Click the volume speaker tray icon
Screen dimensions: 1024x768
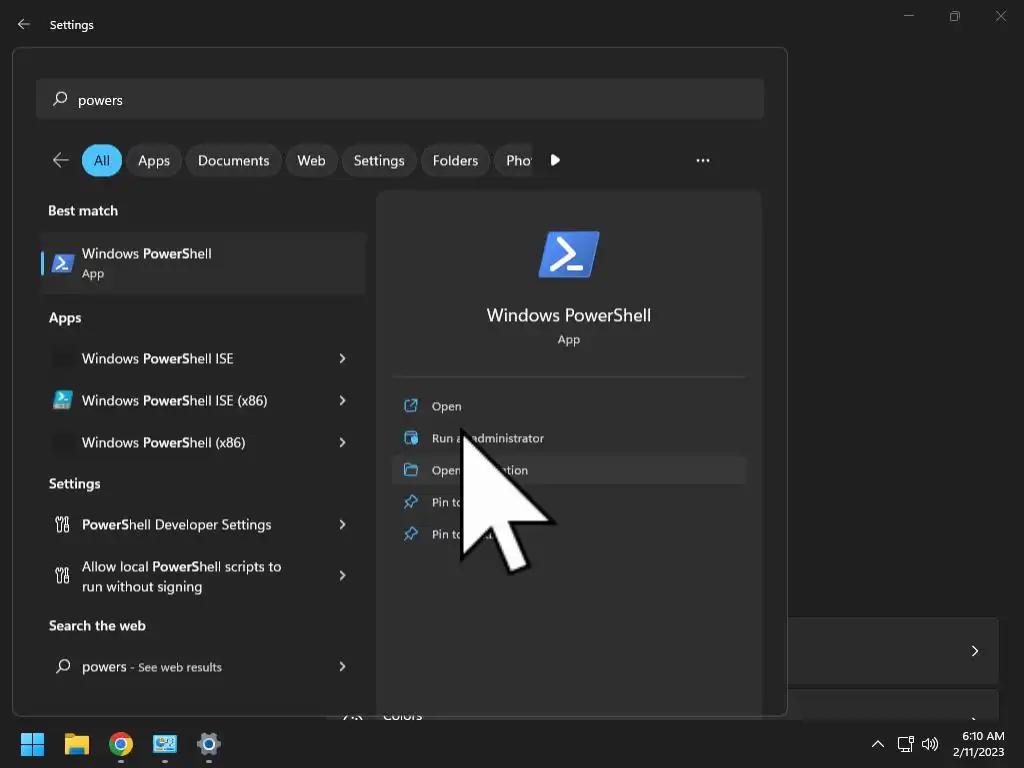click(x=929, y=744)
